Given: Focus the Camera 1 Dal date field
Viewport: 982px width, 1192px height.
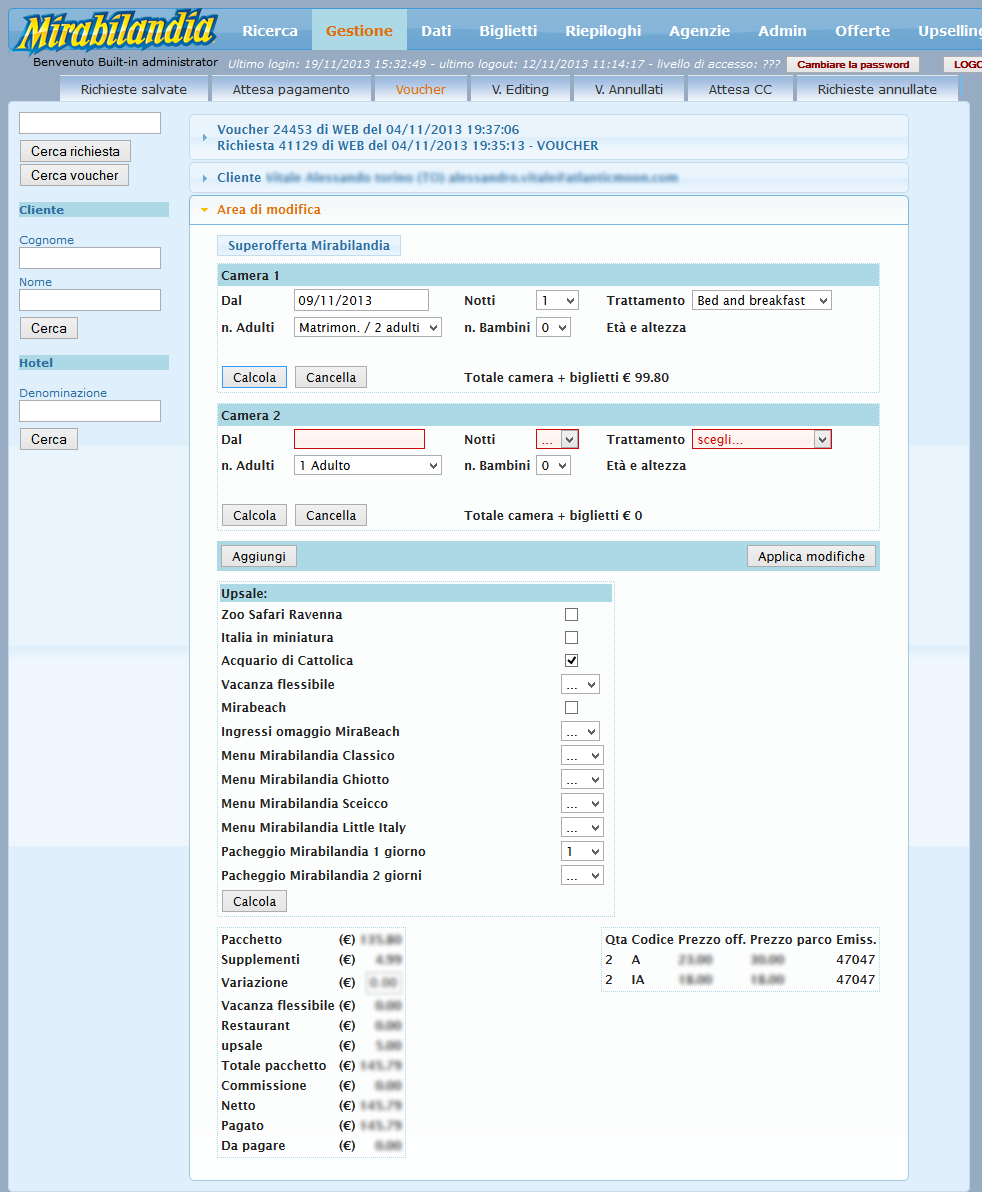Looking at the screenshot, I should pyautogui.click(x=361, y=300).
